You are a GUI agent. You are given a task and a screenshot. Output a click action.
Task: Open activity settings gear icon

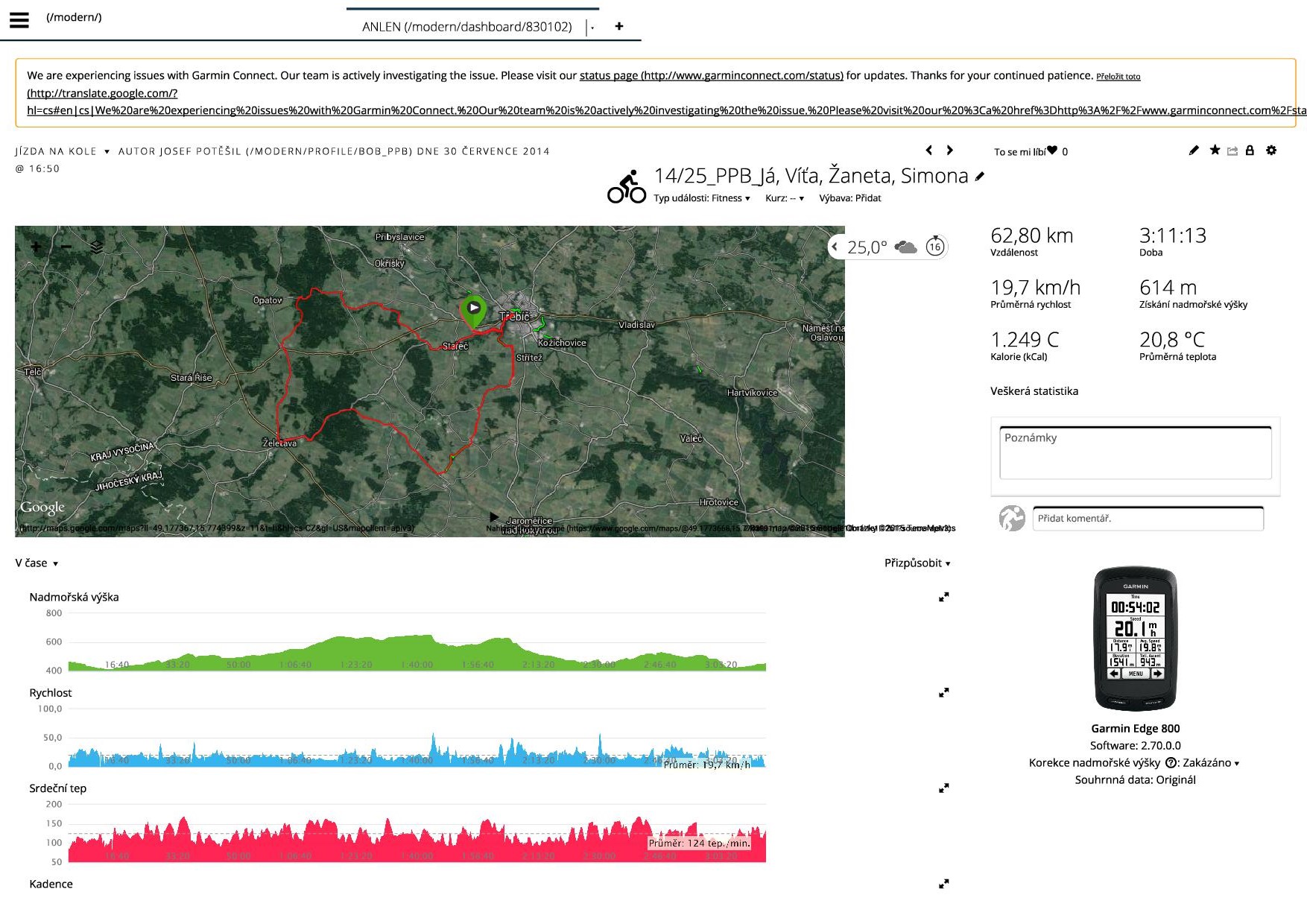1271,151
